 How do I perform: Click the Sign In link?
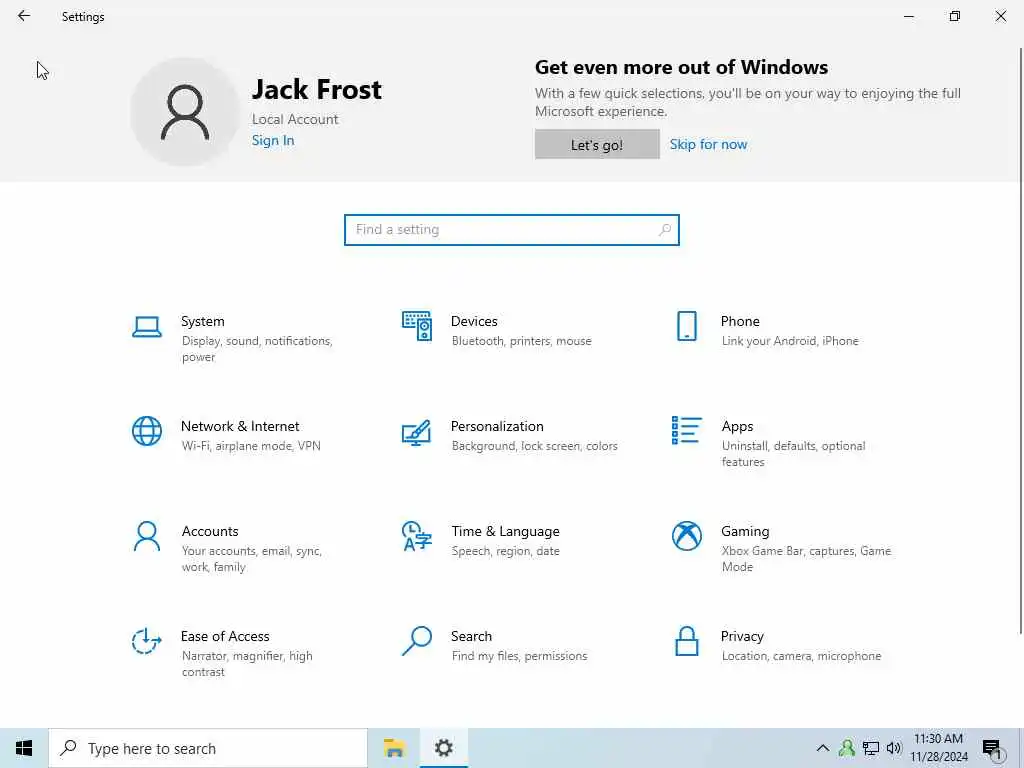pos(273,140)
